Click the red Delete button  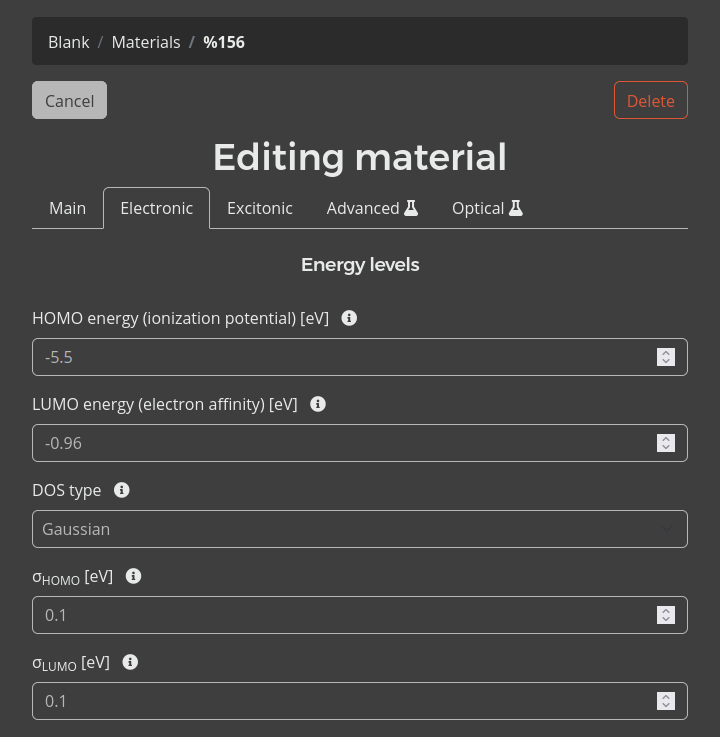(650, 100)
